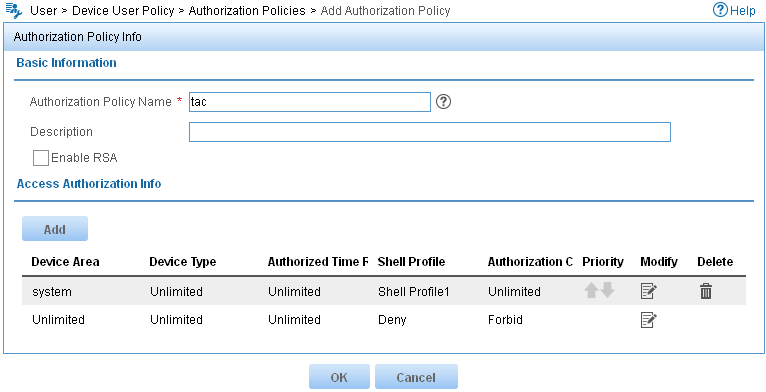Go to Authorization Policies breadcrumb
Screen dimensions: 766x392
coord(247,11)
